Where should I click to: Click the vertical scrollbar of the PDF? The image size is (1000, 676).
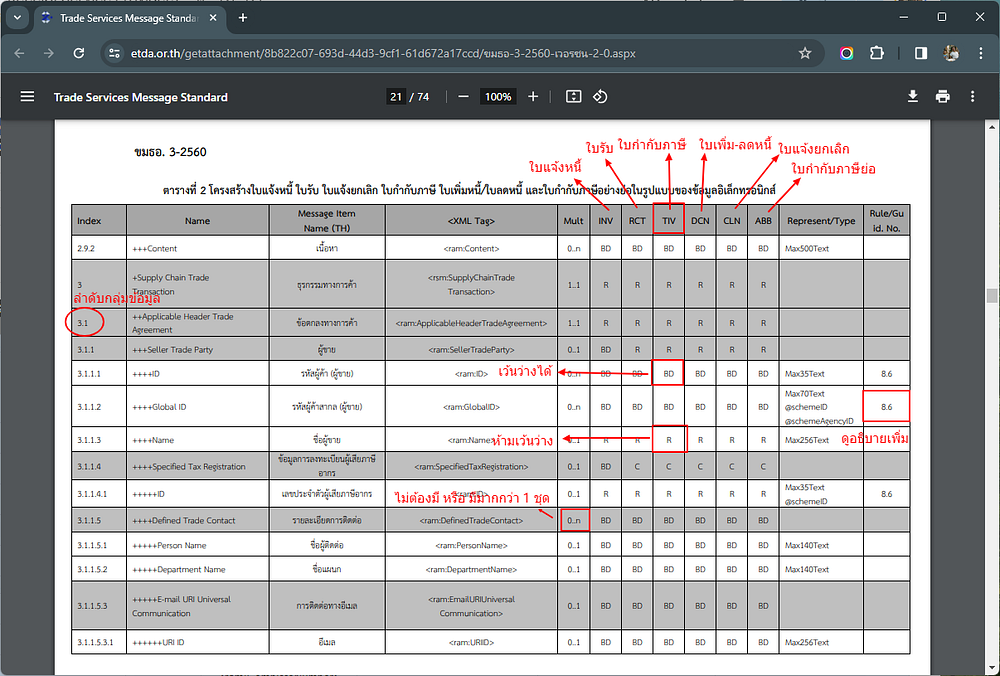pyautogui.click(x=991, y=294)
